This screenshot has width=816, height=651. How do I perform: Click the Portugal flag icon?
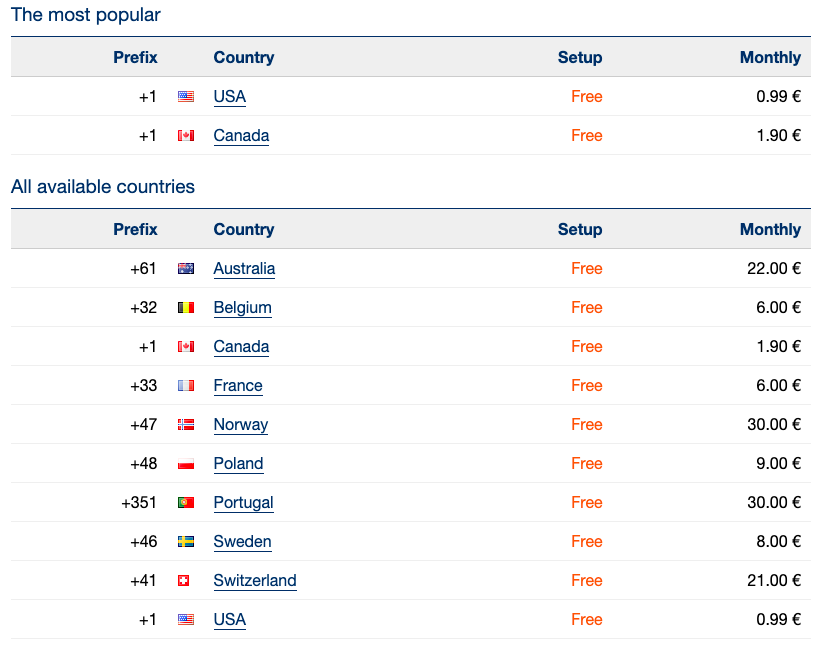(x=186, y=503)
